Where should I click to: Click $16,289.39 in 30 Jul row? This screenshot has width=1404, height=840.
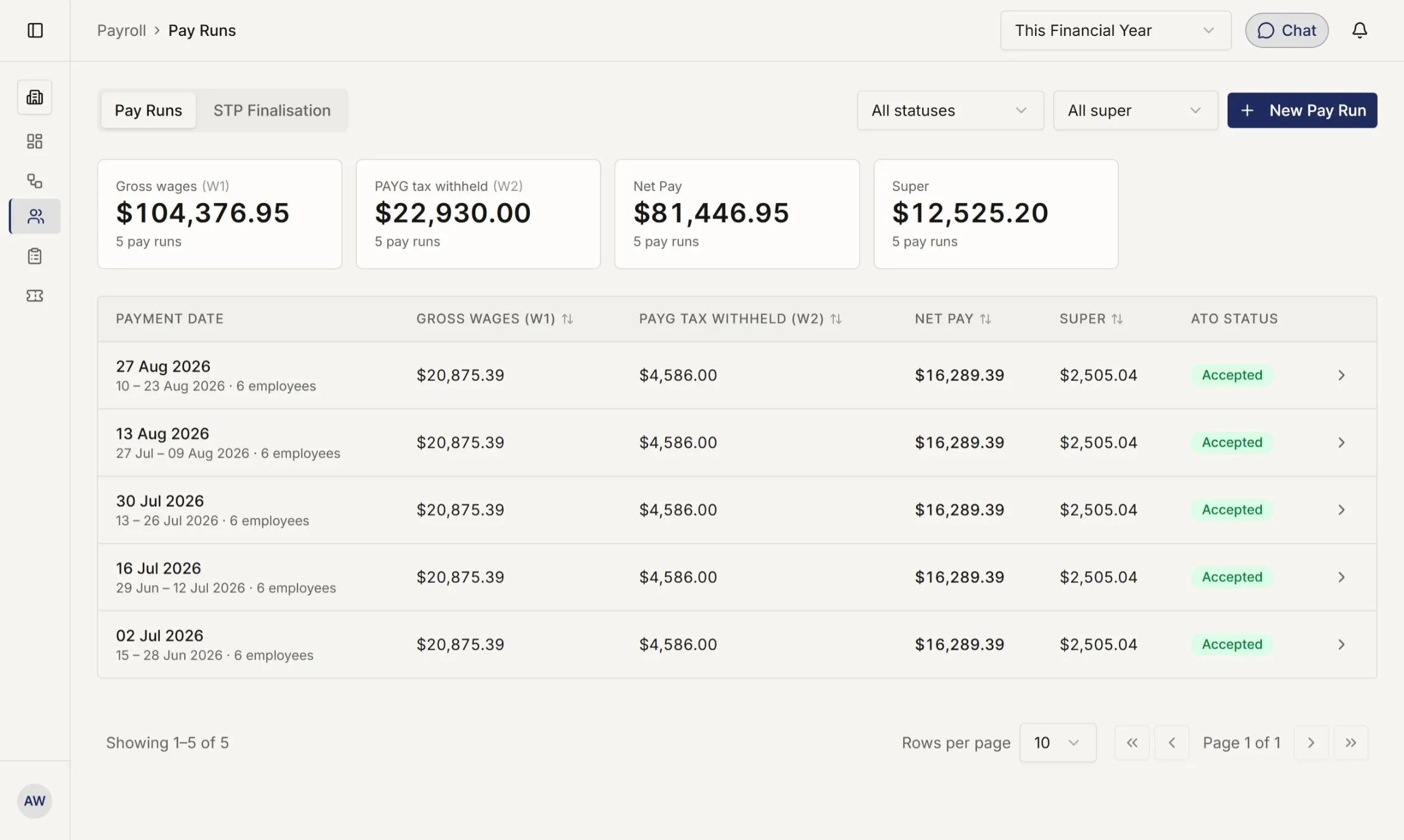click(x=959, y=510)
